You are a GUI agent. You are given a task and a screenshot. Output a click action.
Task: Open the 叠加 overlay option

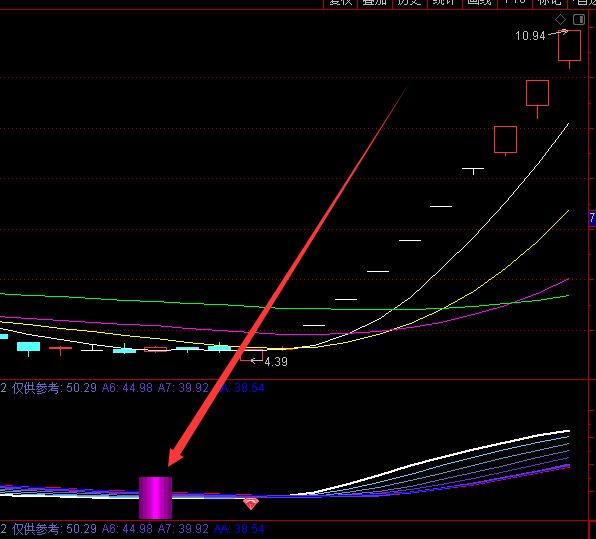374,3
